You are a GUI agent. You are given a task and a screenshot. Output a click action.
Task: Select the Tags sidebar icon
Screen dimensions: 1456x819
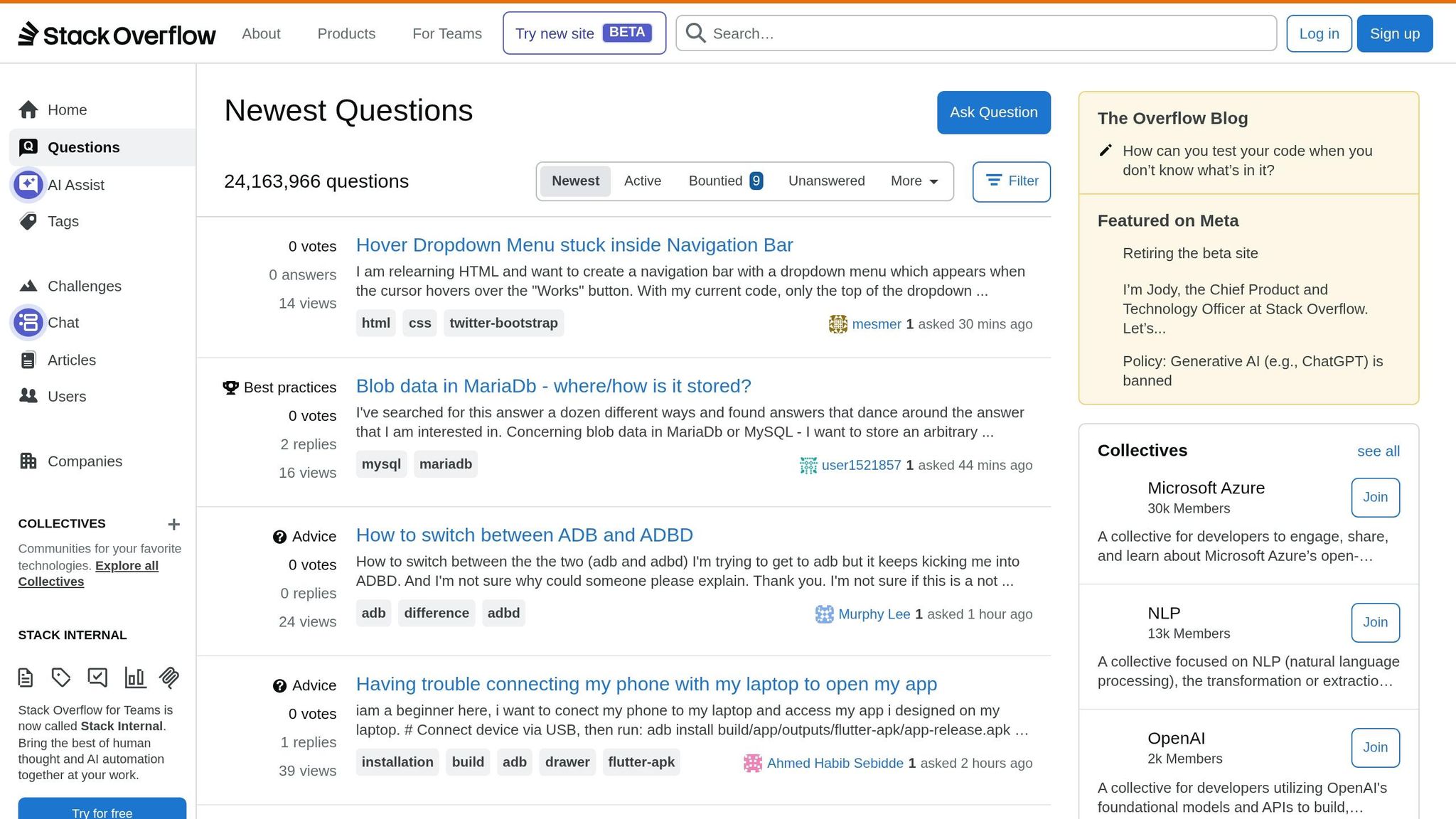(28, 221)
